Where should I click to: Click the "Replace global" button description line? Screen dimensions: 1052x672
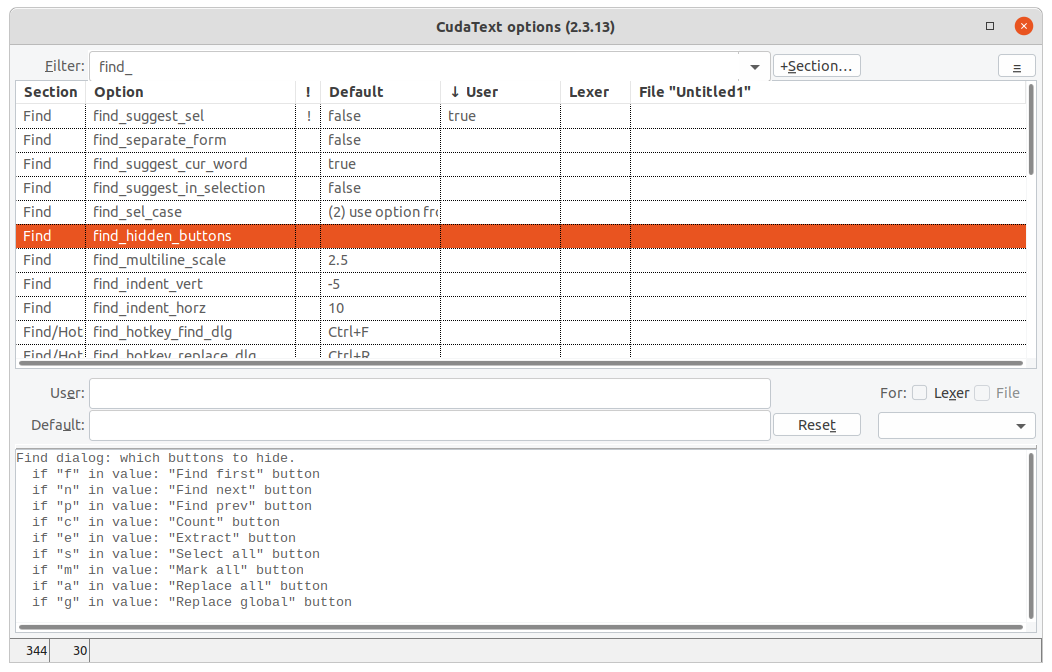[x=192, y=602]
